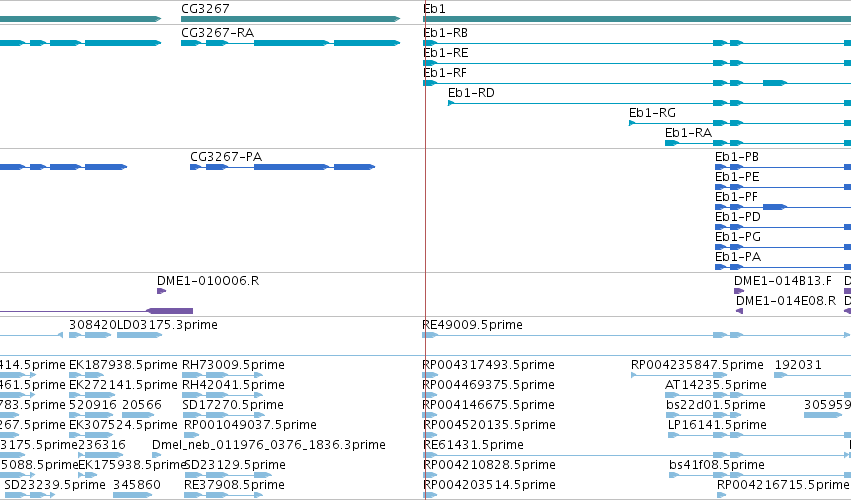Click the 192031 feature label
The width and height of the screenshot is (851, 500).
798,365
